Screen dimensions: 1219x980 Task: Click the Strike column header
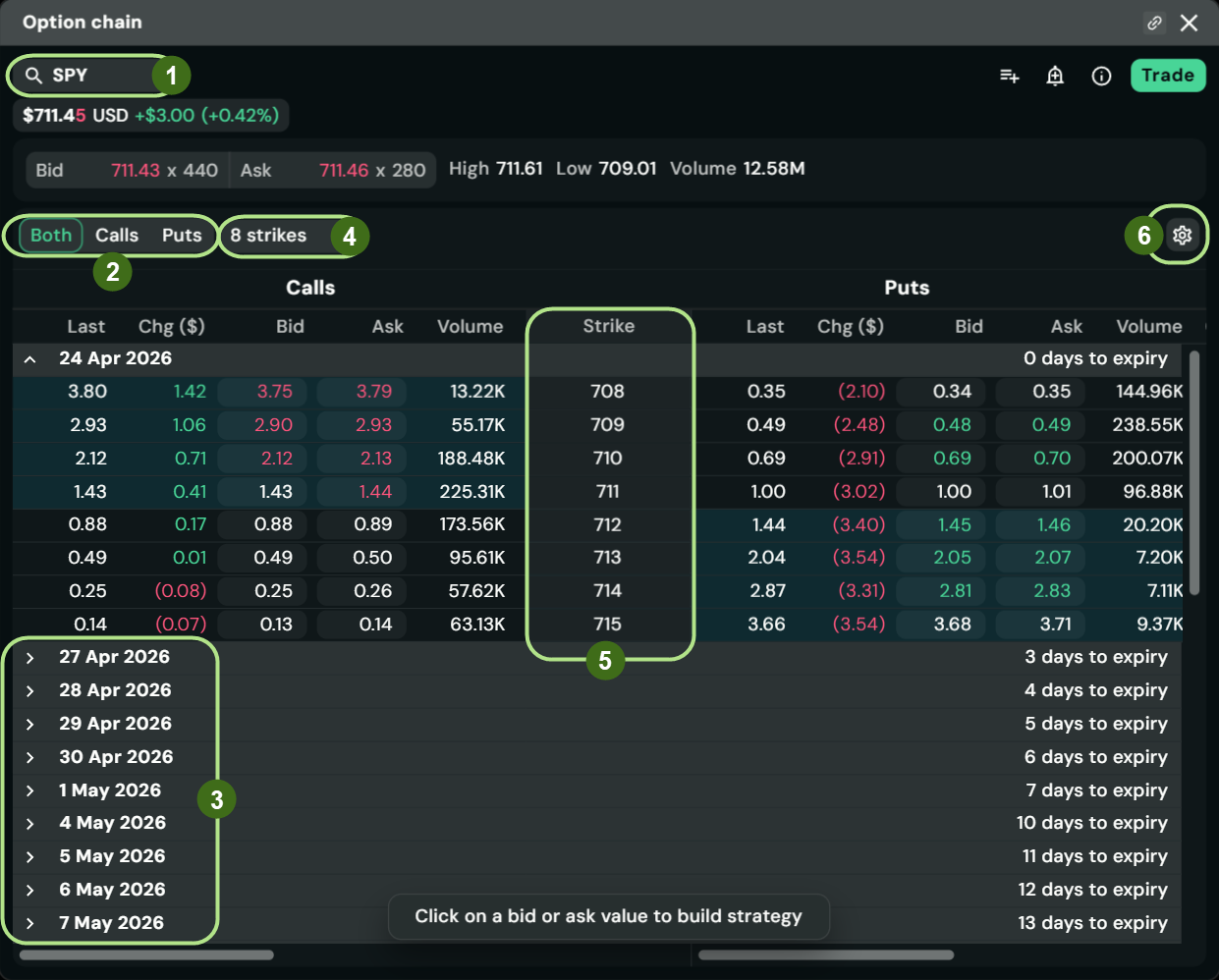click(x=609, y=326)
